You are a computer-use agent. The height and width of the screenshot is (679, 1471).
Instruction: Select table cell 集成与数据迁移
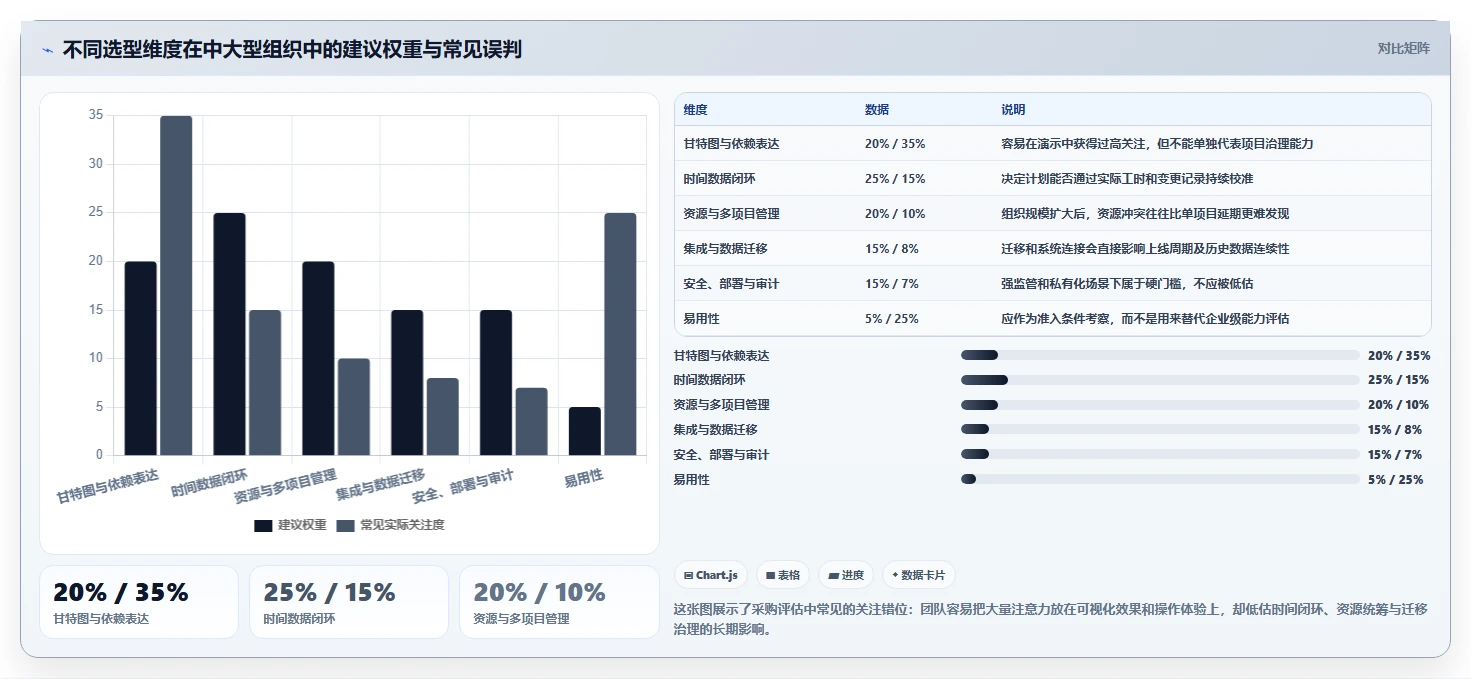pos(726,249)
